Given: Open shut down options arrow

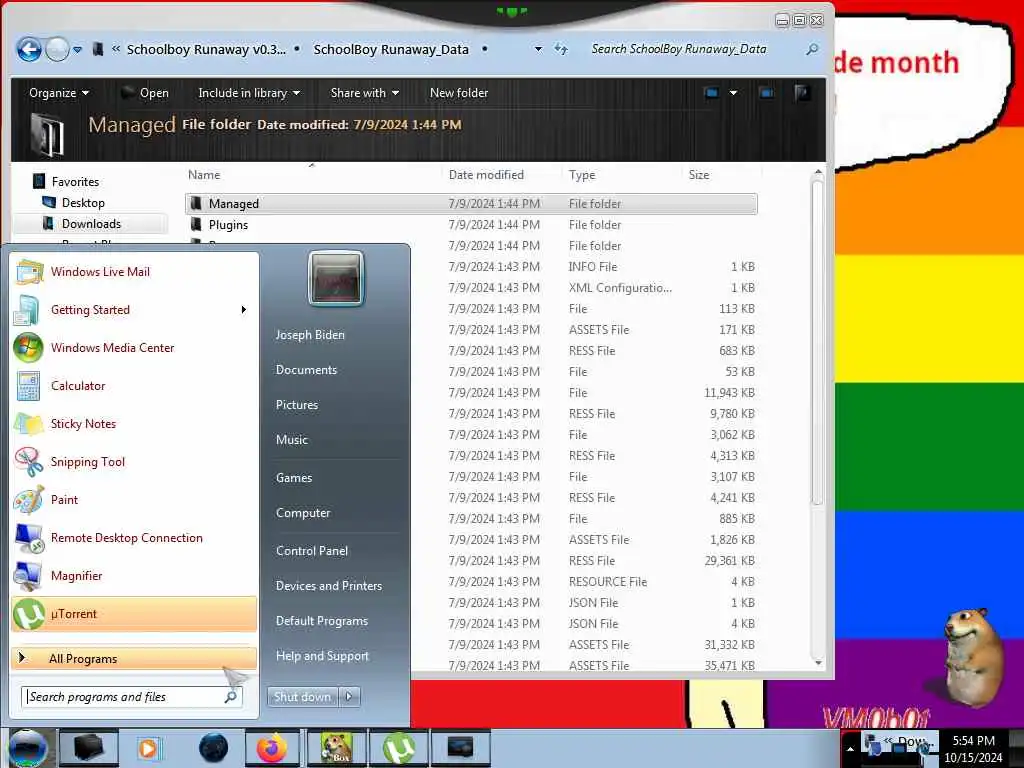Looking at the screenshot, I should (349, 697).
